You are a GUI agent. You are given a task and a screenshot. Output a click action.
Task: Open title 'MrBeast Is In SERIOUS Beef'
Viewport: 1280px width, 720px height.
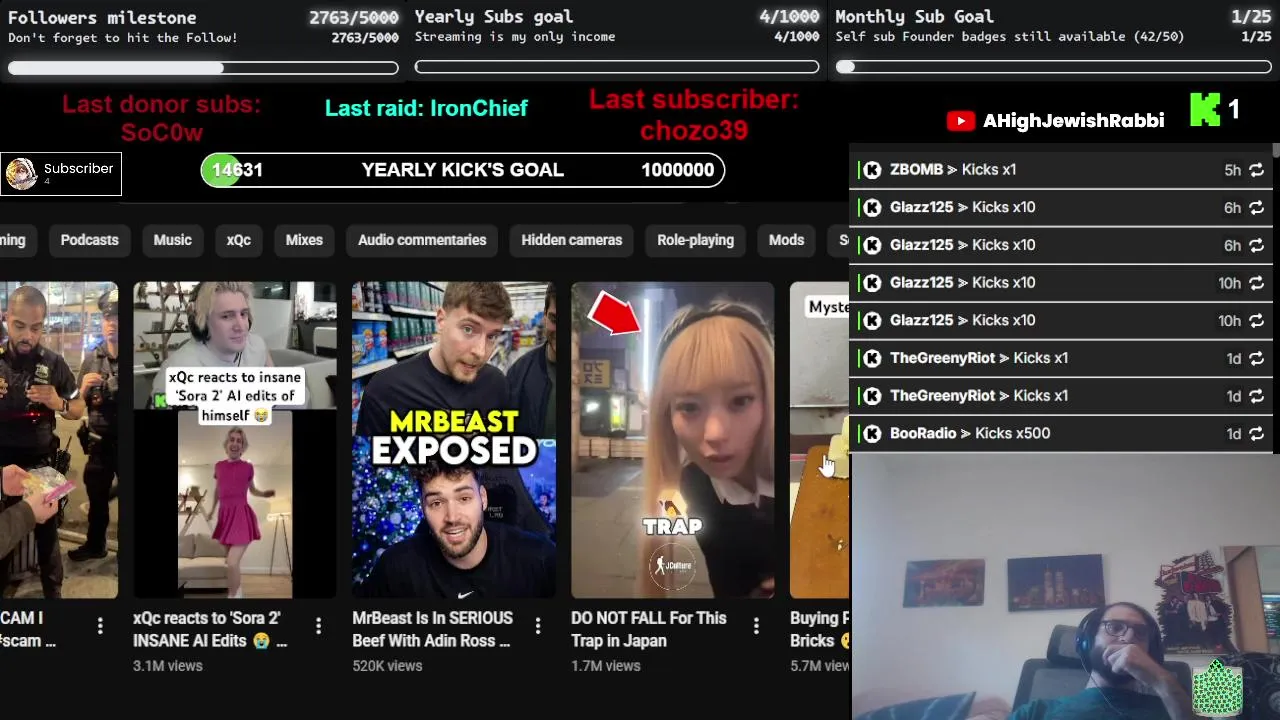[432, 629]
